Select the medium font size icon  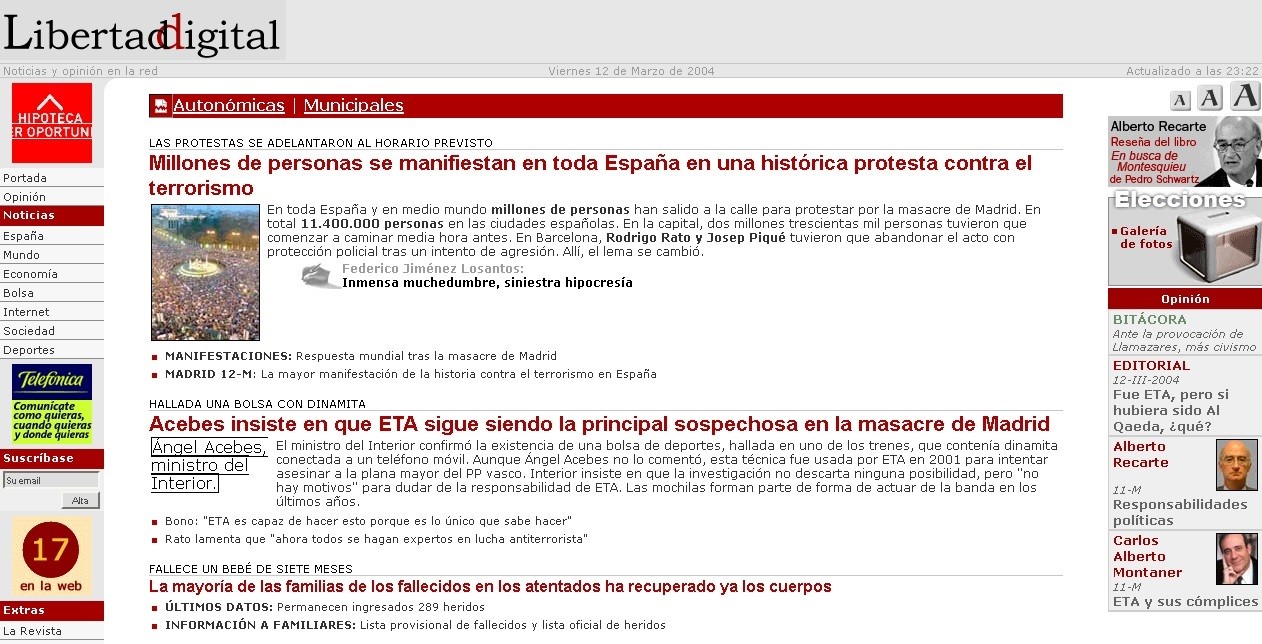1210,98
